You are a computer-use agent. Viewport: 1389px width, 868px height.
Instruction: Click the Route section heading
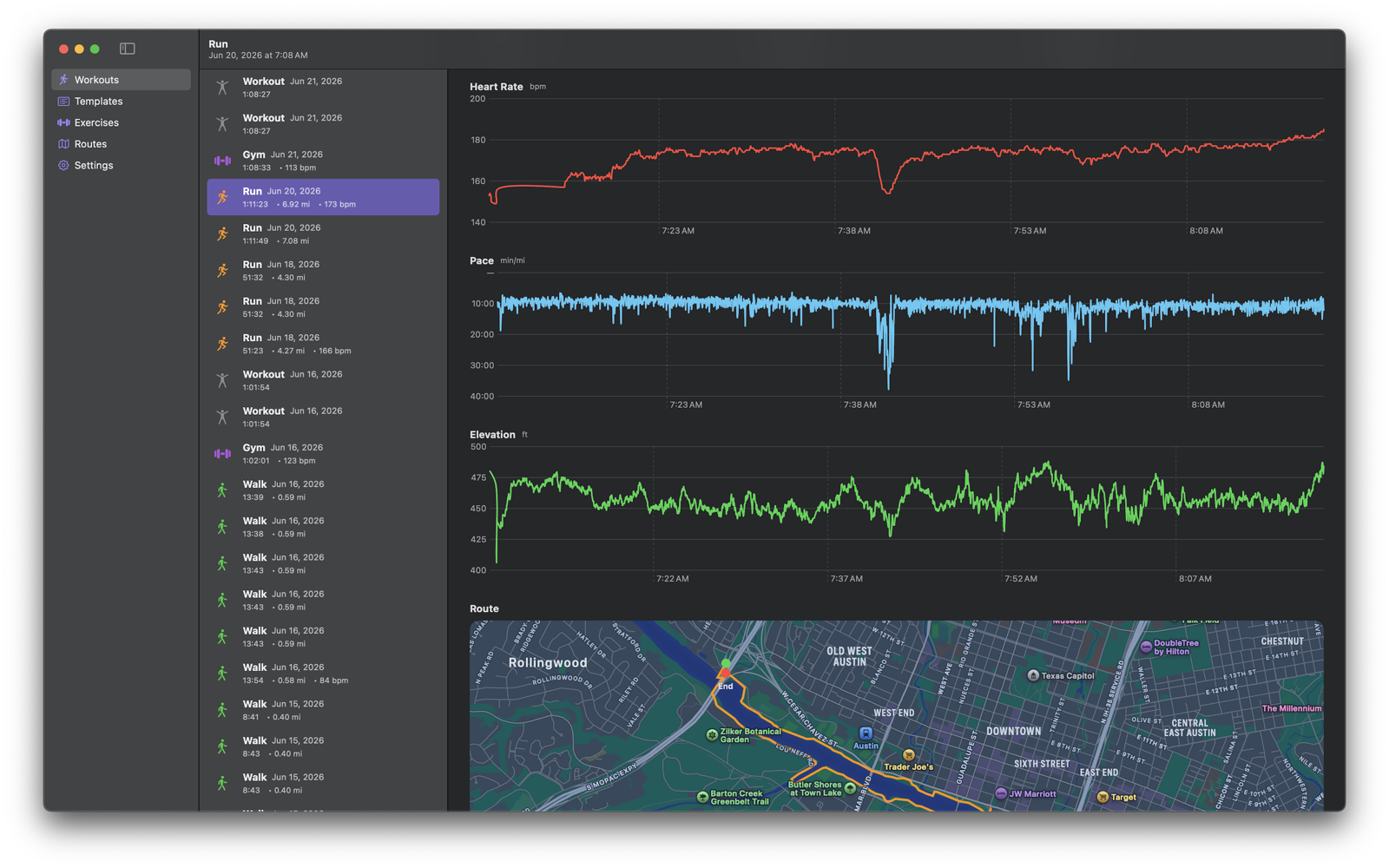[x=484, y=608]
